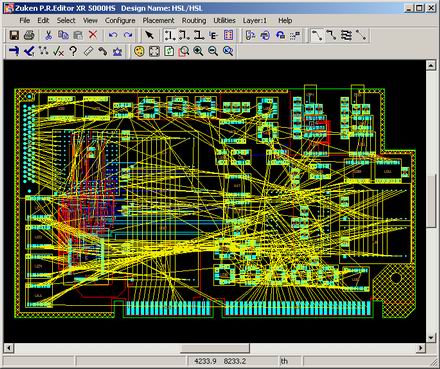Click the Print icon
440x369 pixels.
click(29, 35)
